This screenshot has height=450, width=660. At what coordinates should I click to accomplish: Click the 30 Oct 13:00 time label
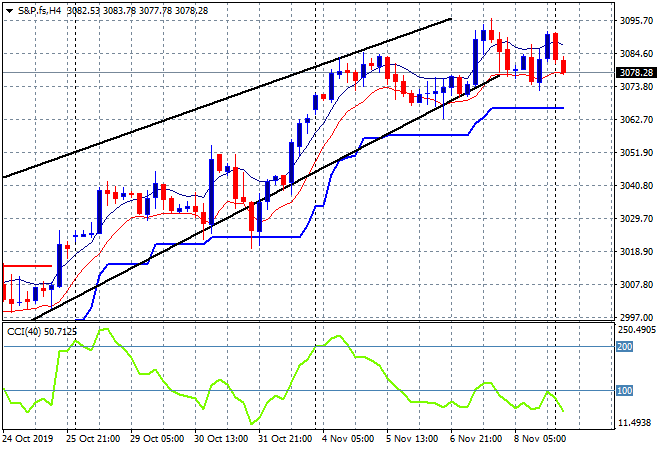[221, 439]
